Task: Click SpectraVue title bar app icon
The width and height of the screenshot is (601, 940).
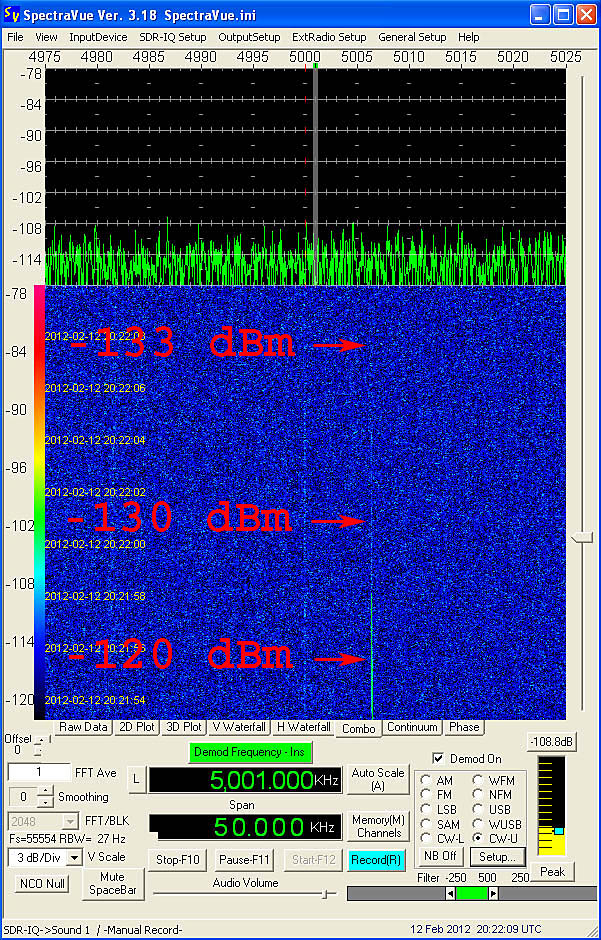Action: pos(11,14)
